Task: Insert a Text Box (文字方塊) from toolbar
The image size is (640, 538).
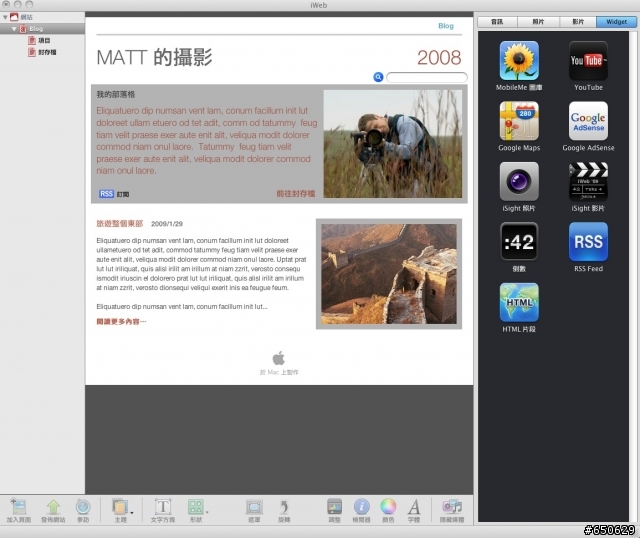Action: [x=163, y=507]
